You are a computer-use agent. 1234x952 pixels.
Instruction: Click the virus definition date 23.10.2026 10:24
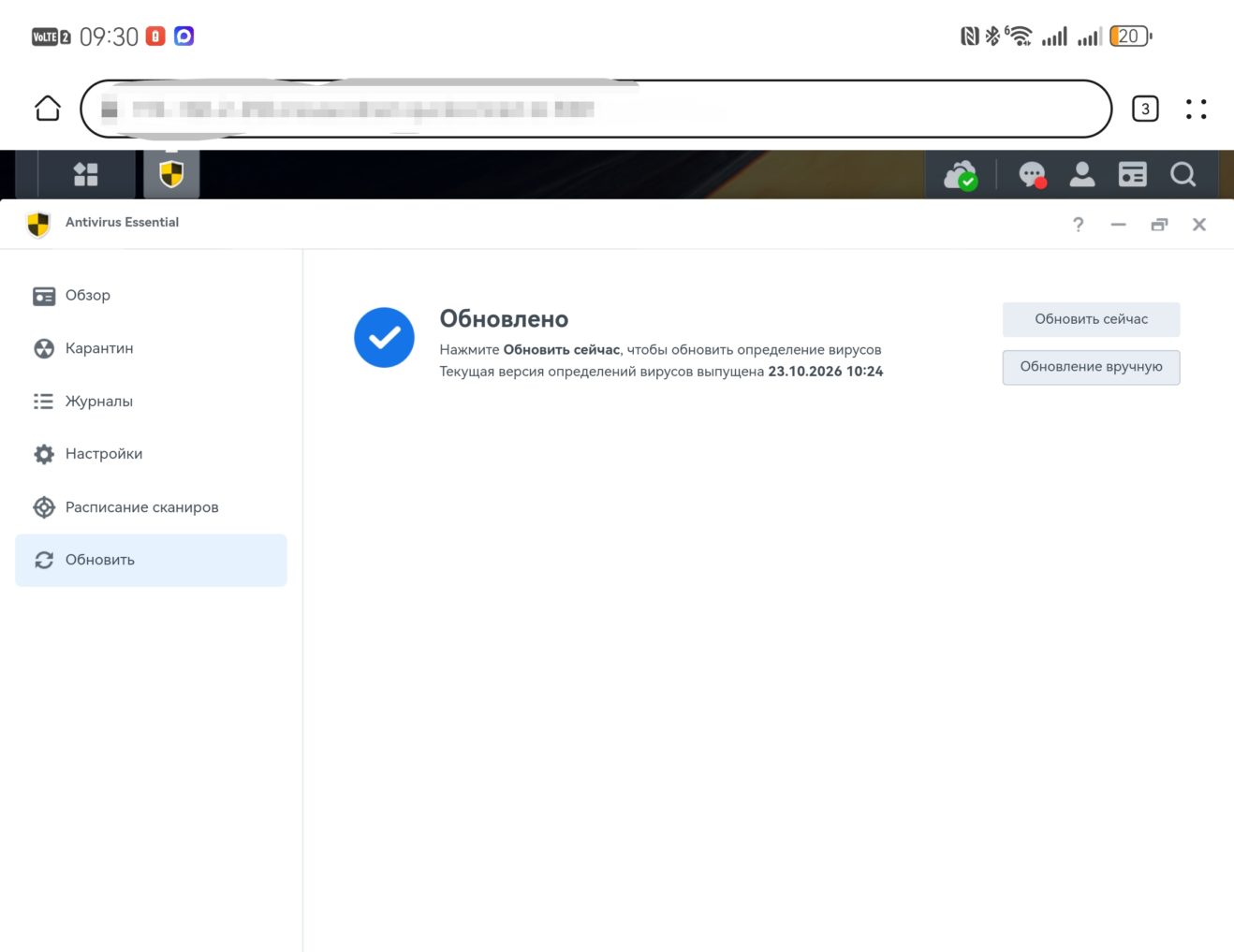point(826,372)
